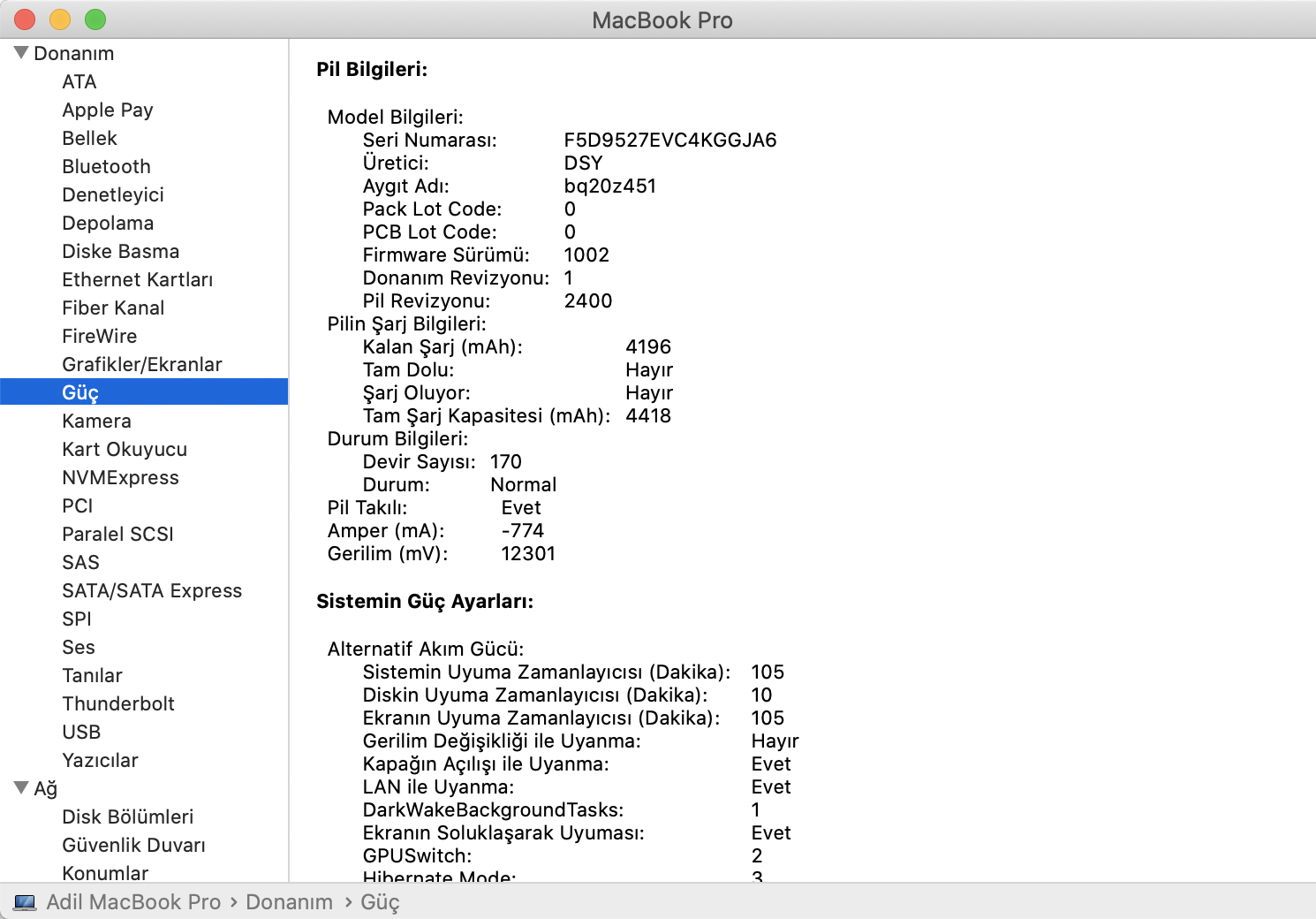Open Ethernet Kartları section

click(x=137, y=280)
